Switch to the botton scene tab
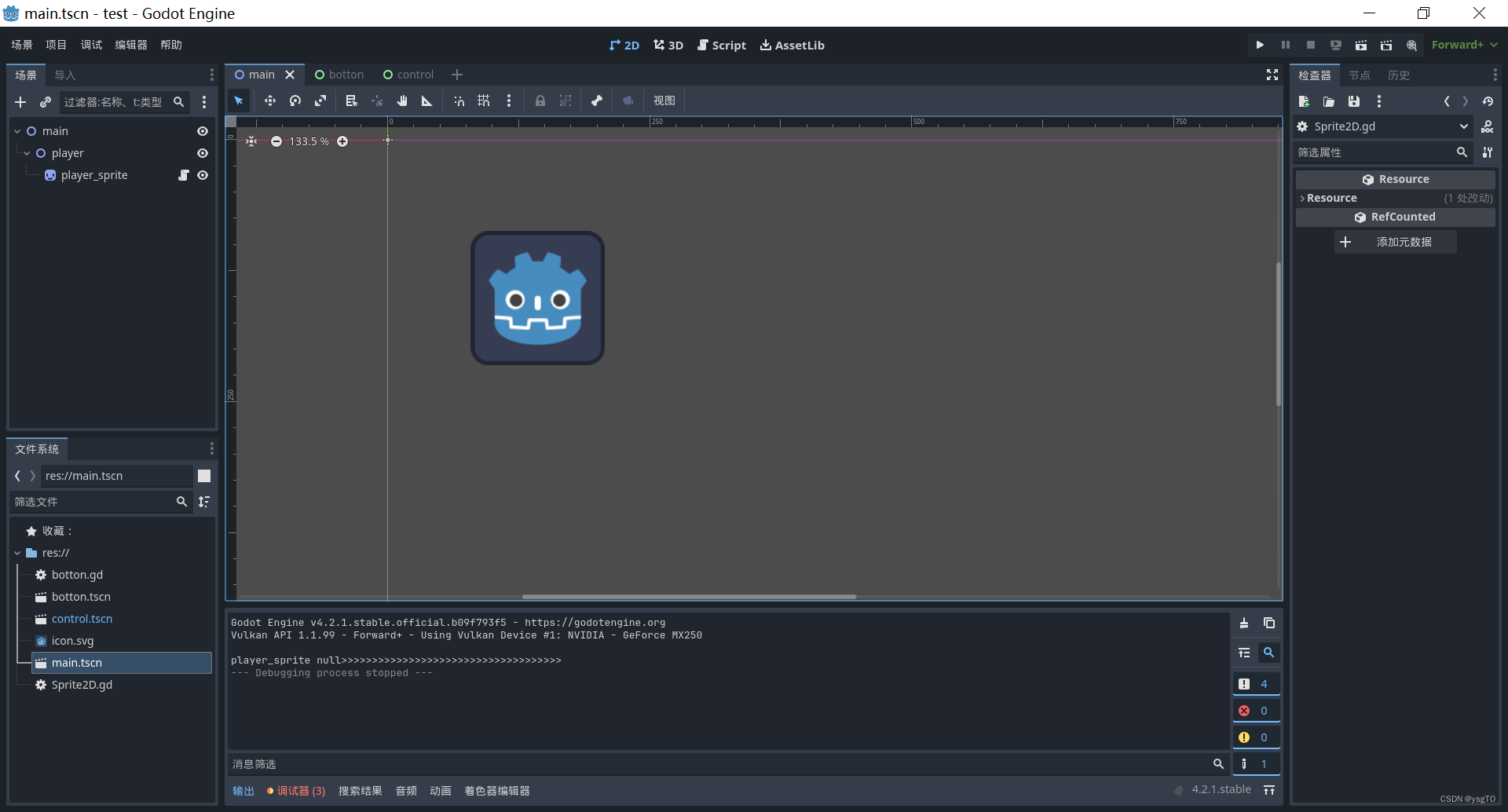The image size is (1508, 812). [339, 75]
